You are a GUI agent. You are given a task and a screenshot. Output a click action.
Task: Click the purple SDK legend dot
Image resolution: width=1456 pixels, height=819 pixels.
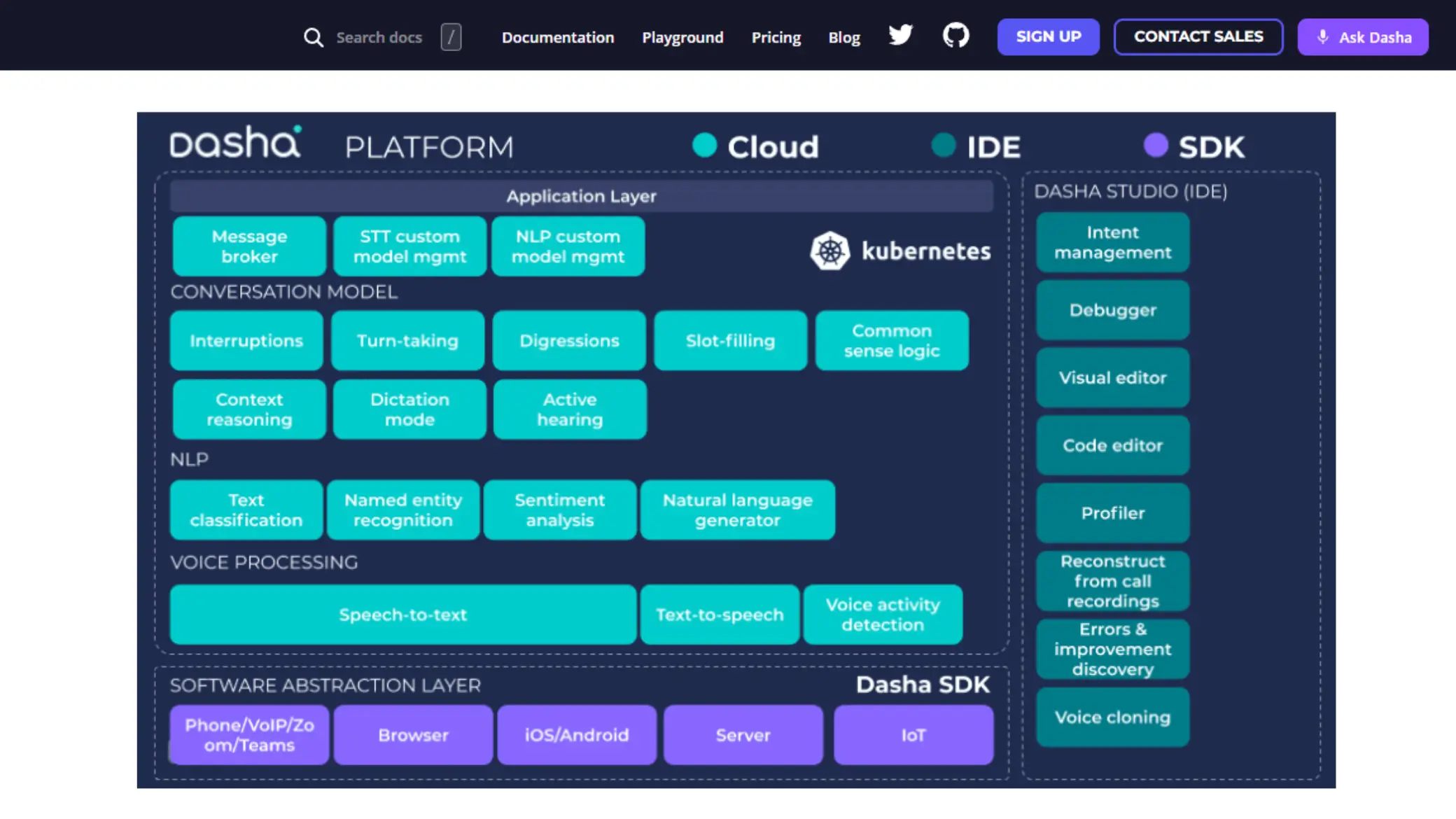[x=1155, y=146]
